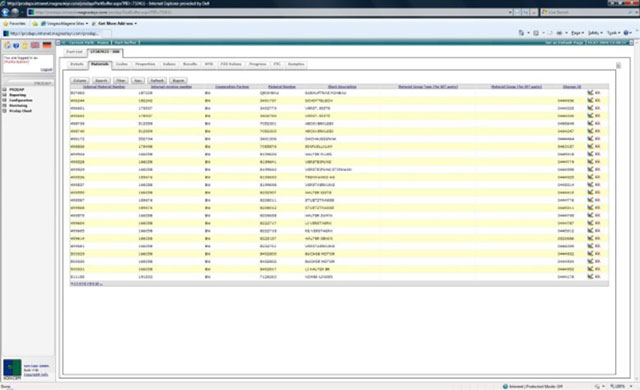Click the Export button
This screenshot has height=390, width=640.
(x=178, y=81)
